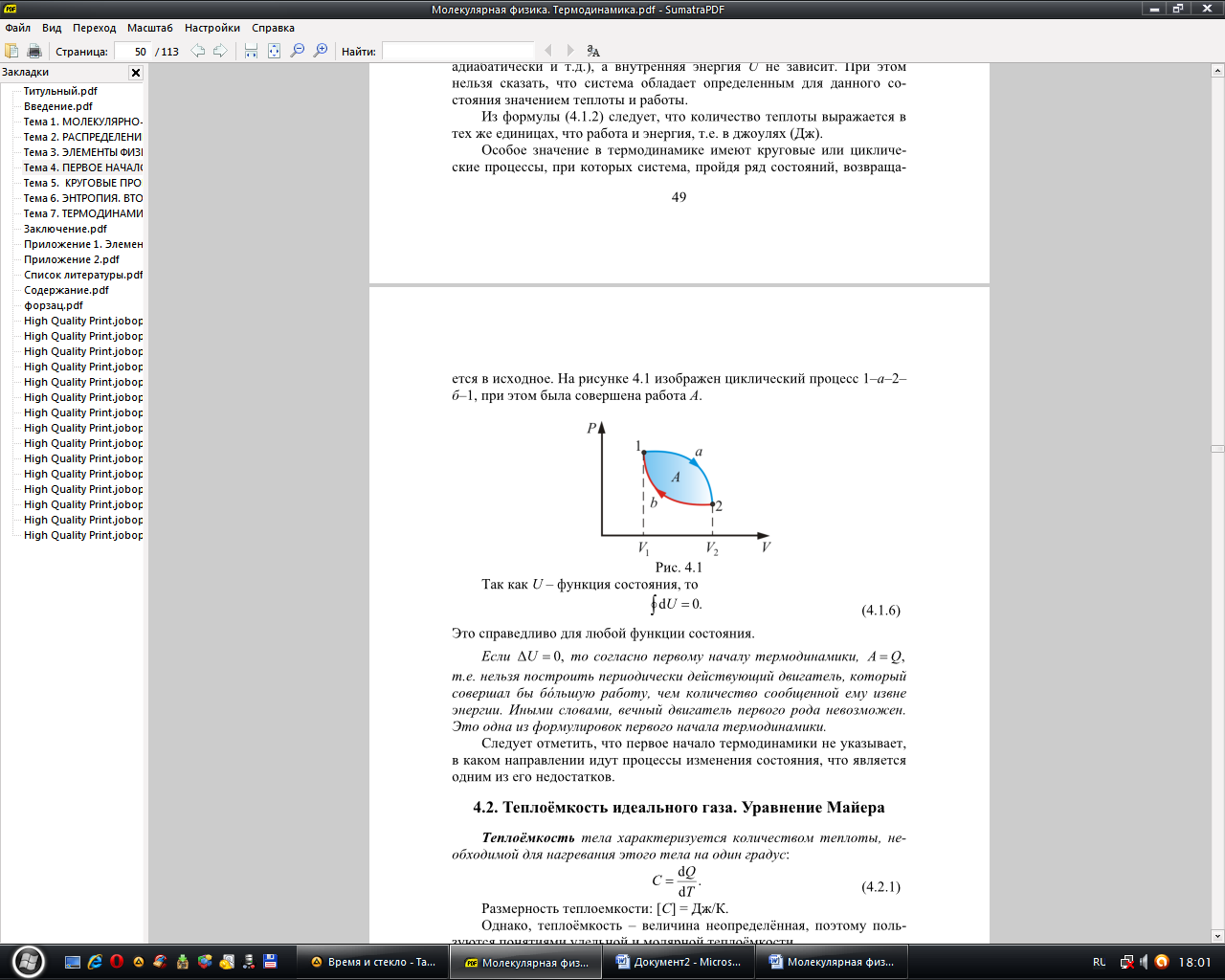Switch to the last Молекулярная физ... taskbar button
The height and width of the screenshot is (980, 1225).
[831, 962]
